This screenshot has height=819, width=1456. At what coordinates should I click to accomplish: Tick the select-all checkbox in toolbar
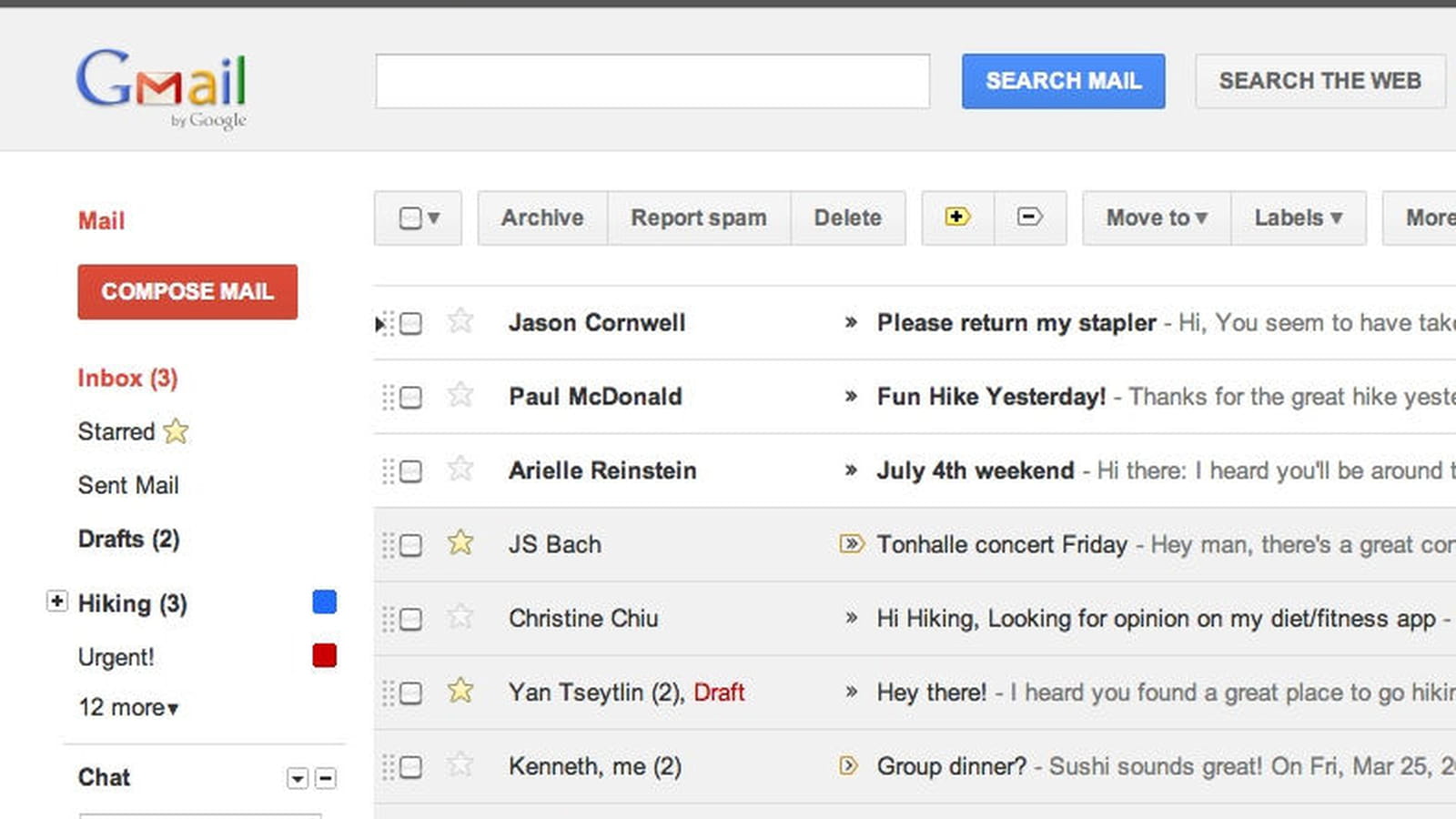(410, 218)
